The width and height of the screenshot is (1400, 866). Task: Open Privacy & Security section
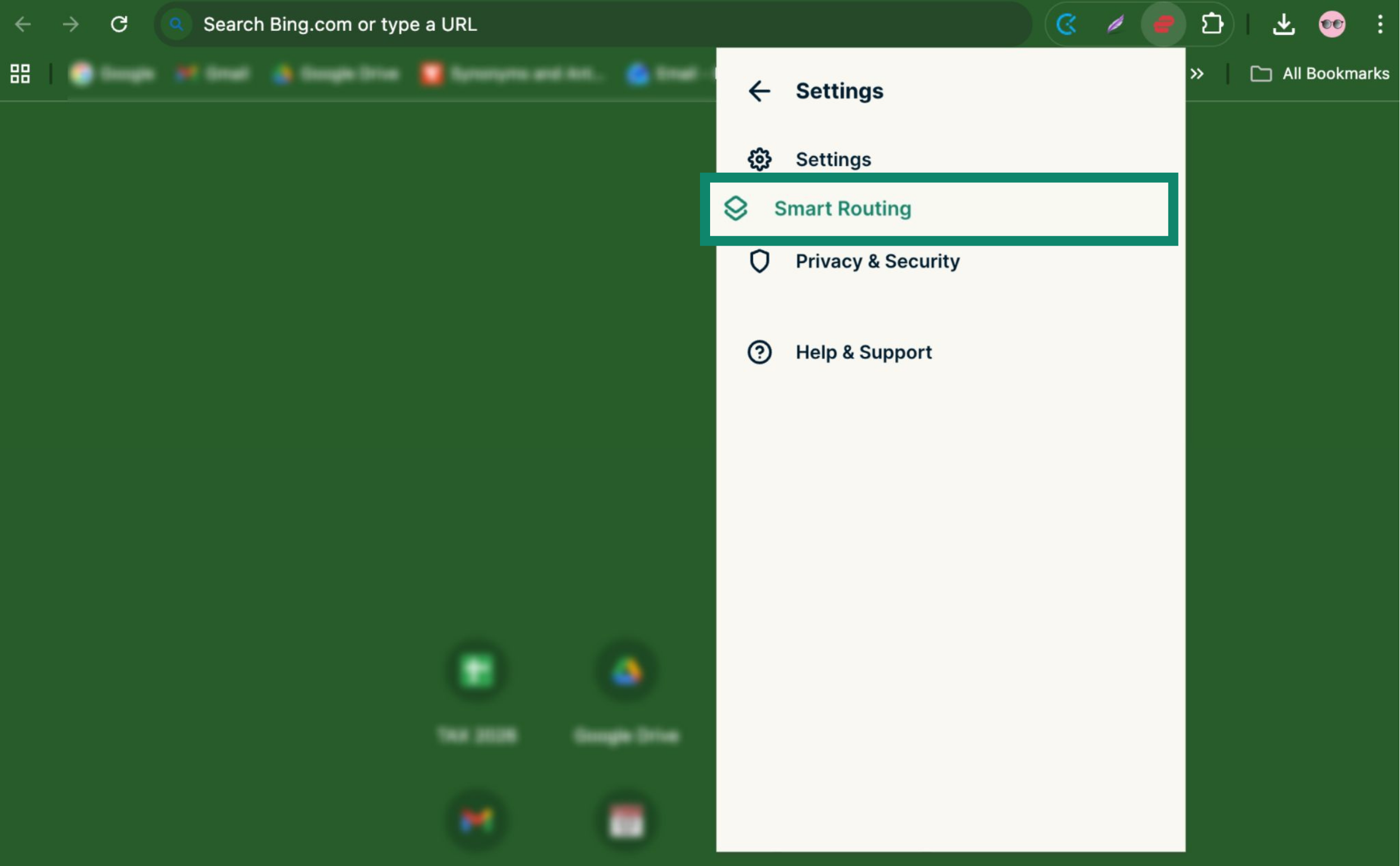coord(877,261)
